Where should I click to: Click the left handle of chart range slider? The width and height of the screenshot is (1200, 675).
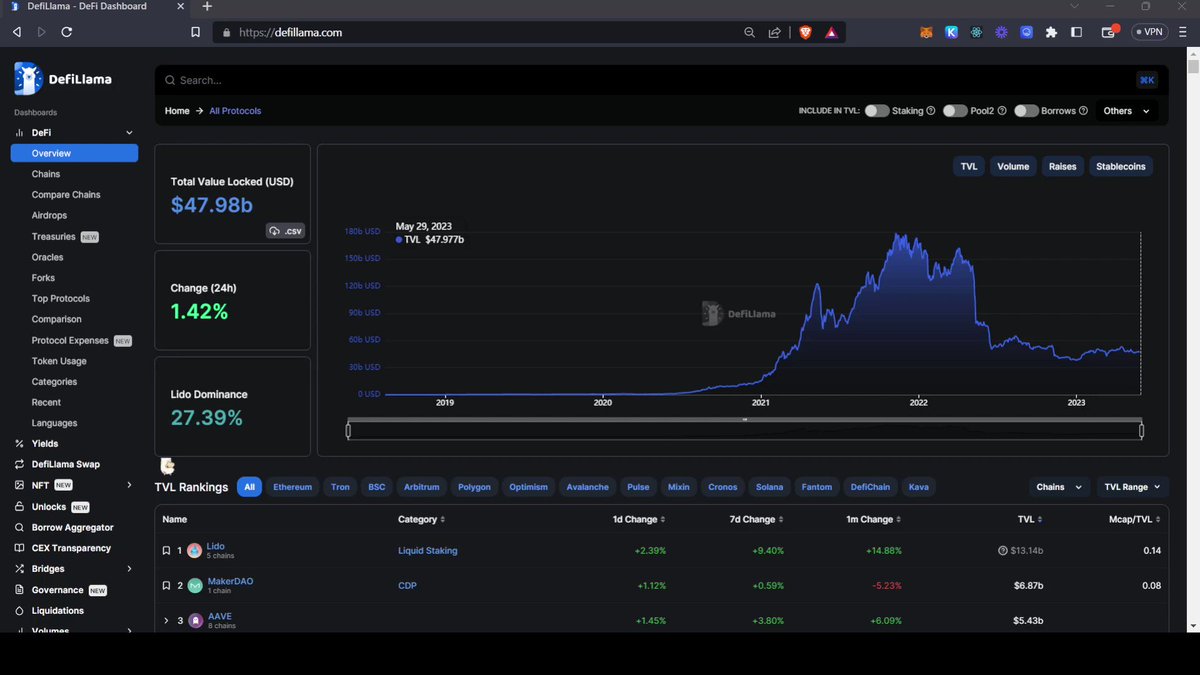click(348, 431)
